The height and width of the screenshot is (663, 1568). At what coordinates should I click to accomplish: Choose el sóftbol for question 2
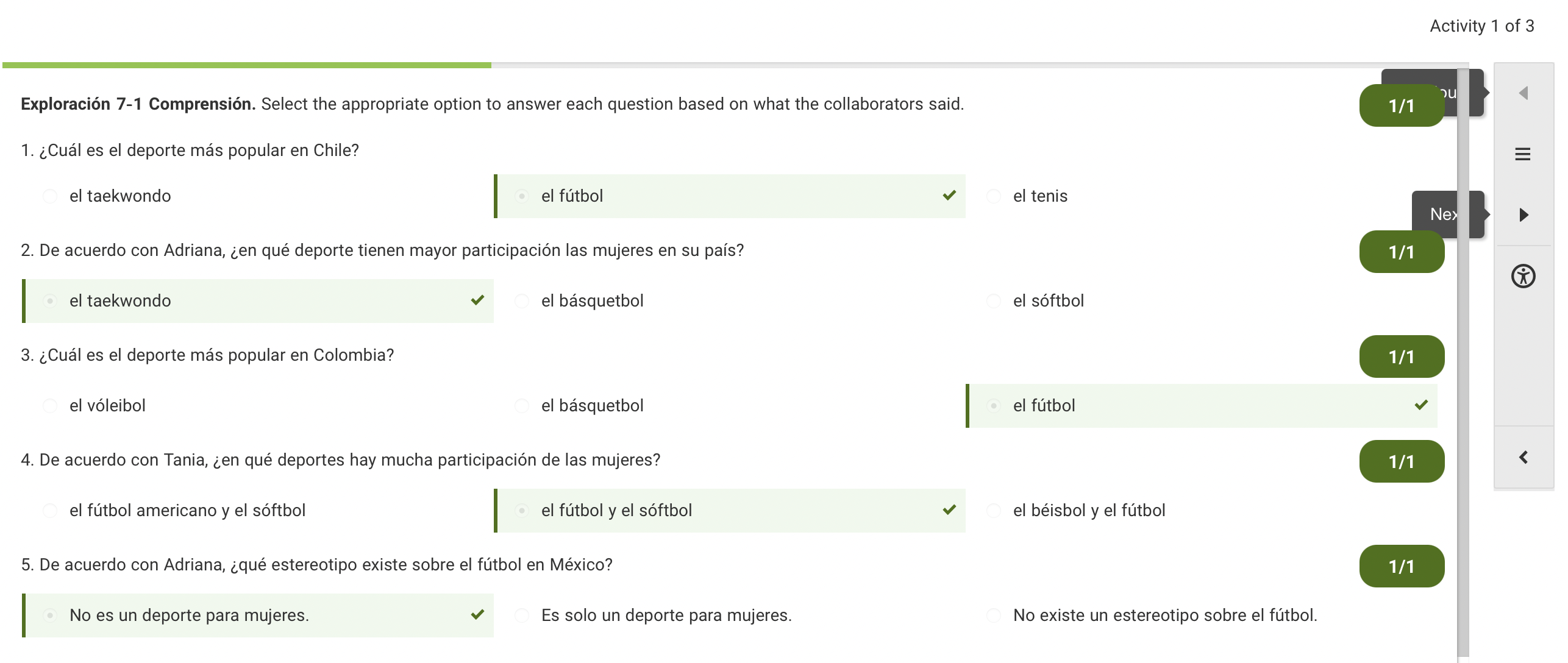994,301
